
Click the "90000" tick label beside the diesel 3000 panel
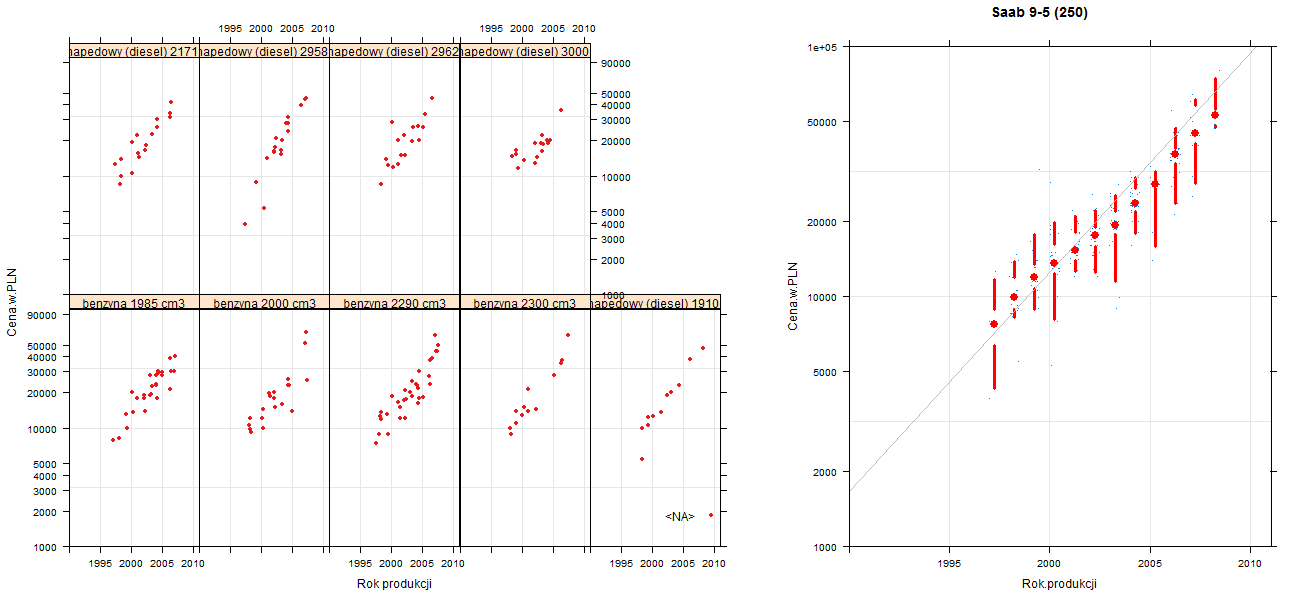click(616, 63)
